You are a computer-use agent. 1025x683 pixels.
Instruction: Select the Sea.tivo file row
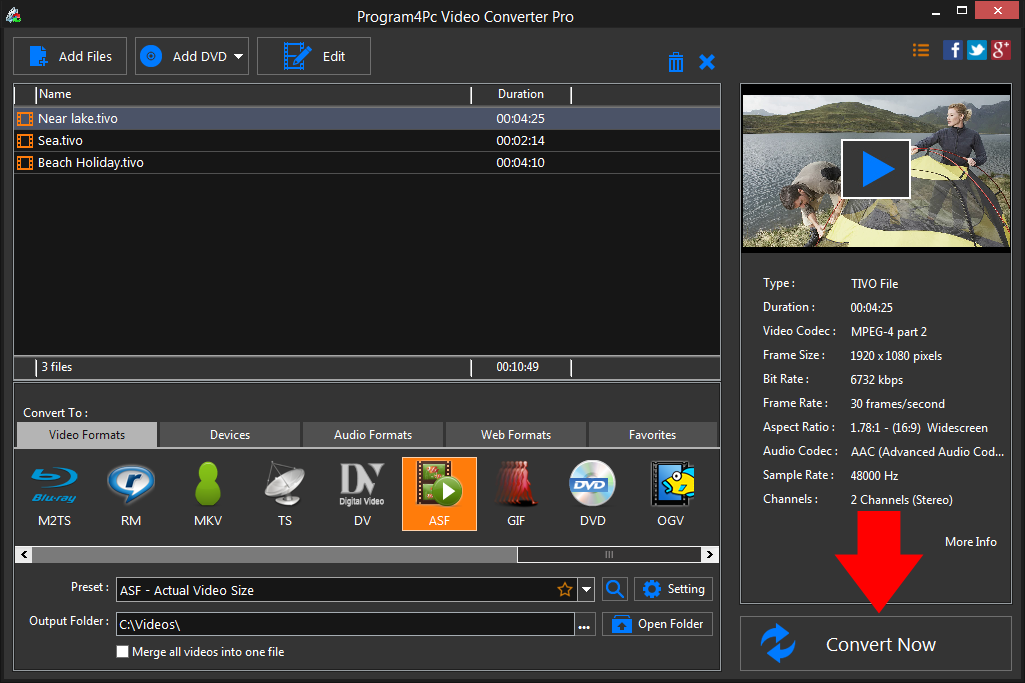[x=367, y=141]
